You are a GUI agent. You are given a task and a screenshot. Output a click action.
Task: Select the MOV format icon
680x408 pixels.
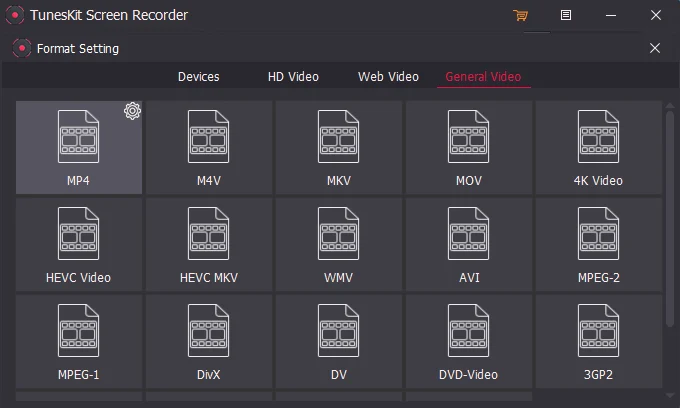click(x=469, y=137)
